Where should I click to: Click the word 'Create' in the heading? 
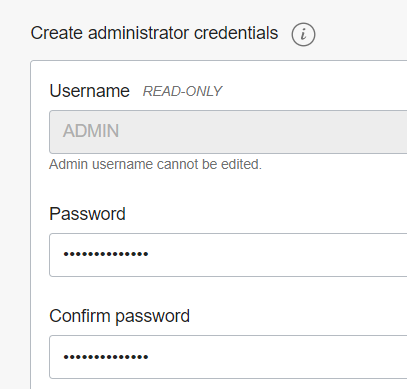tap(57, 33)
